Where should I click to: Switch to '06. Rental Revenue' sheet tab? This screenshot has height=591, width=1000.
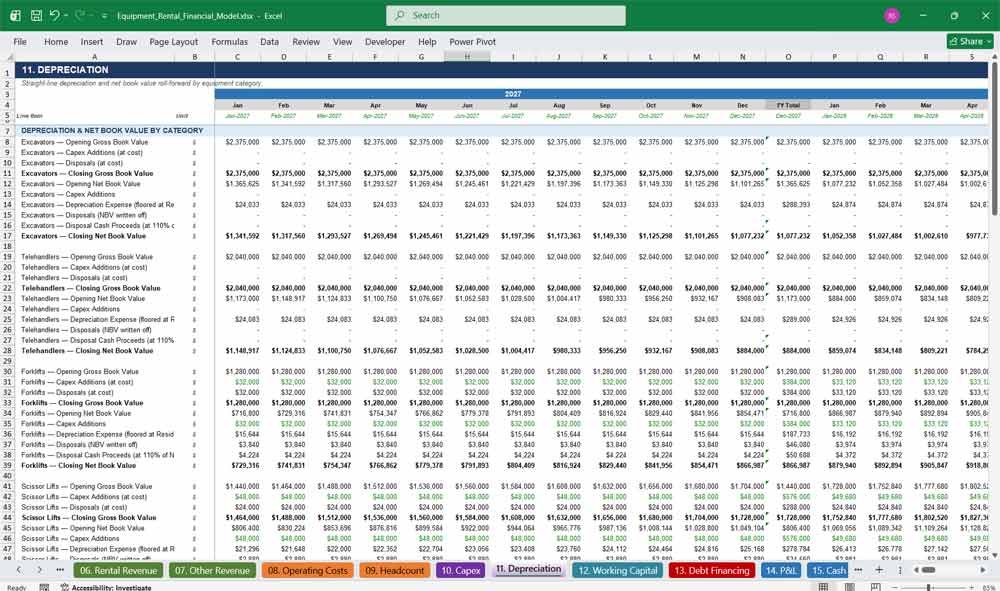(118, 571)
